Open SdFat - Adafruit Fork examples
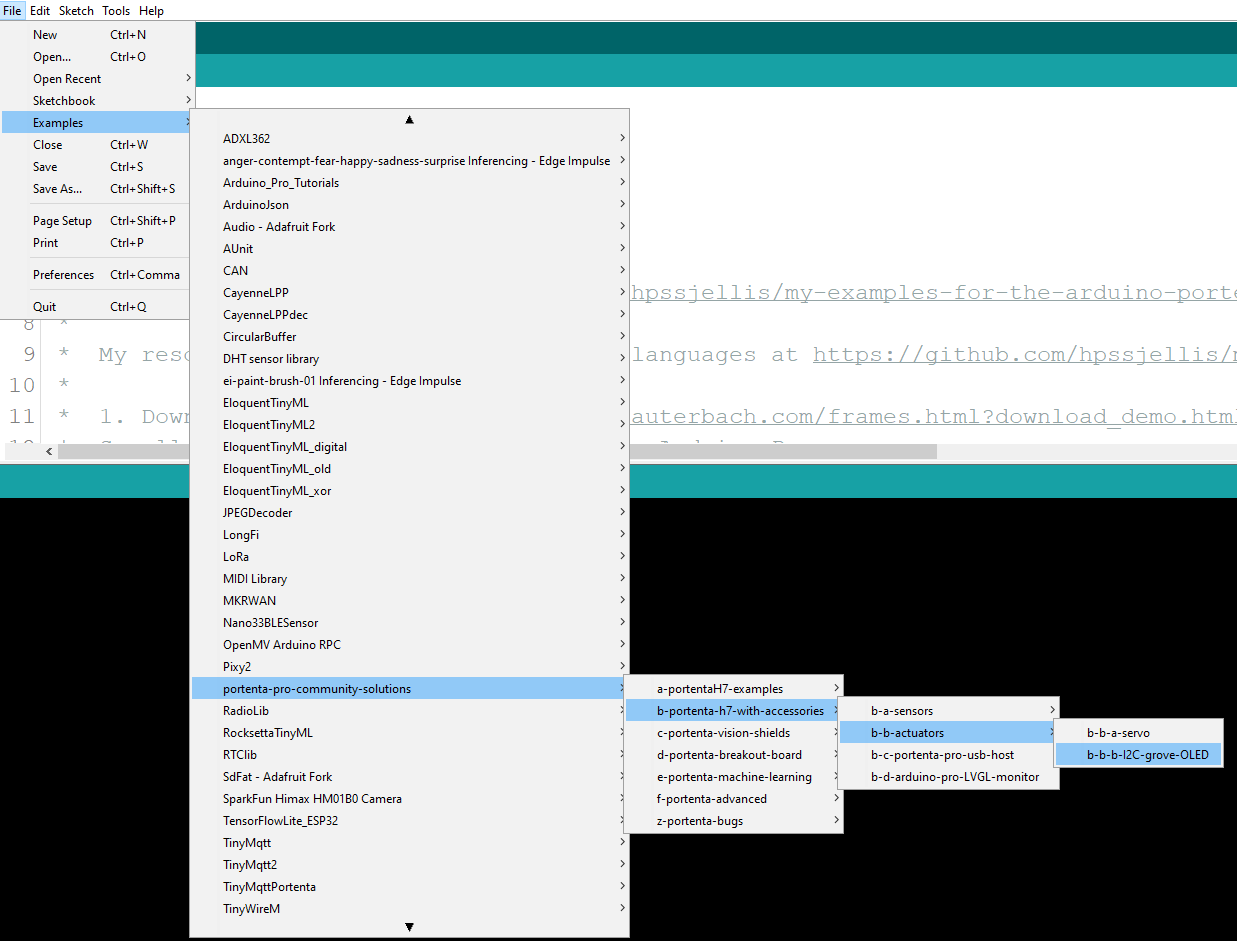 point(410,777)
